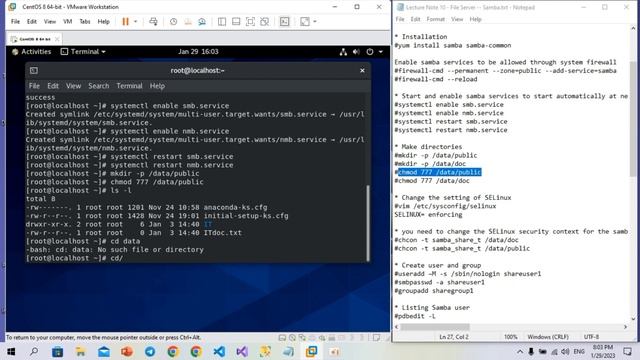This screenshot has width=640, height=360.
Task: Switch to VMware Workstation taskbar icon
Action: (311, 351)
